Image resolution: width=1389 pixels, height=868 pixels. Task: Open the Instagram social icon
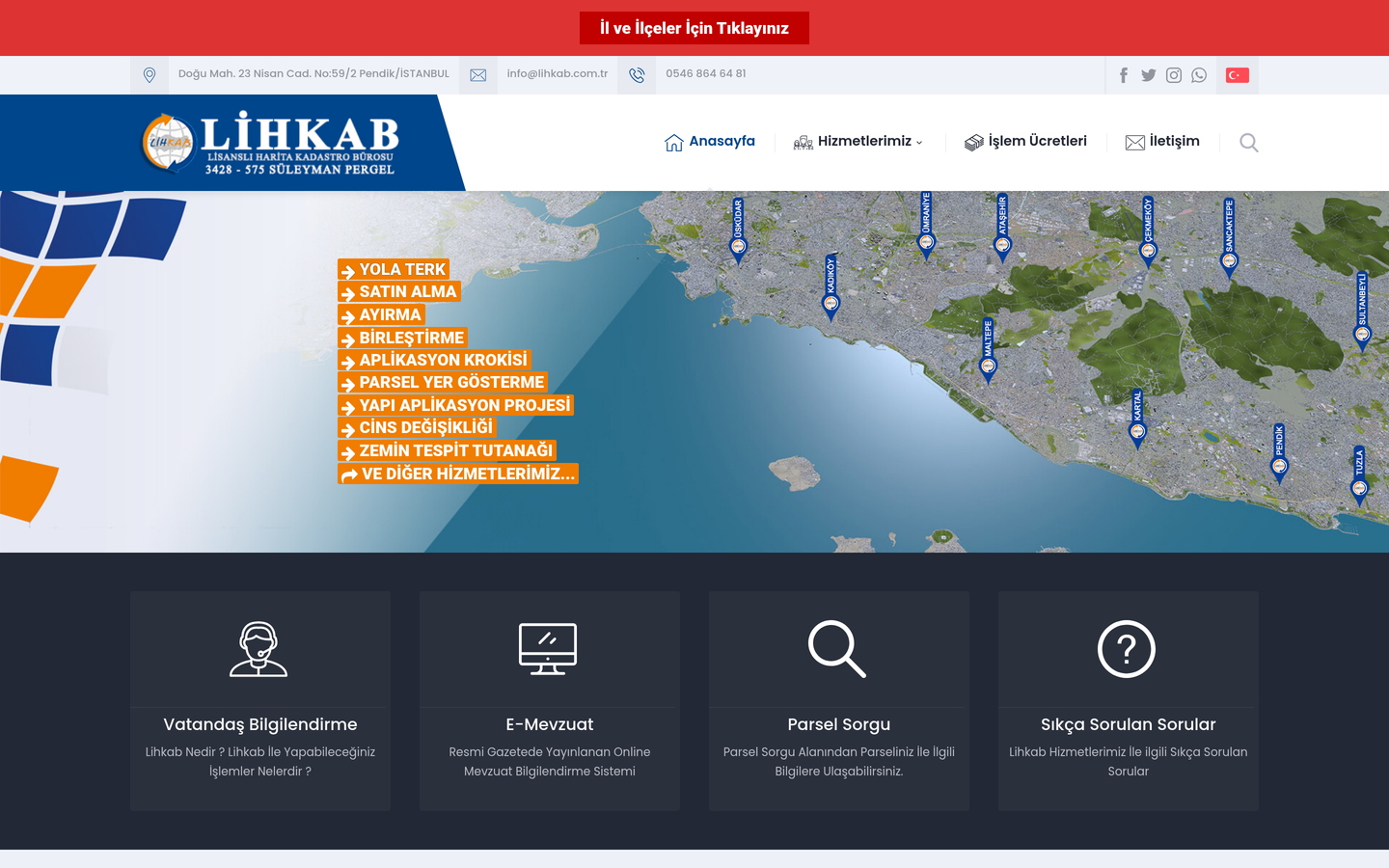point(1174,75)
